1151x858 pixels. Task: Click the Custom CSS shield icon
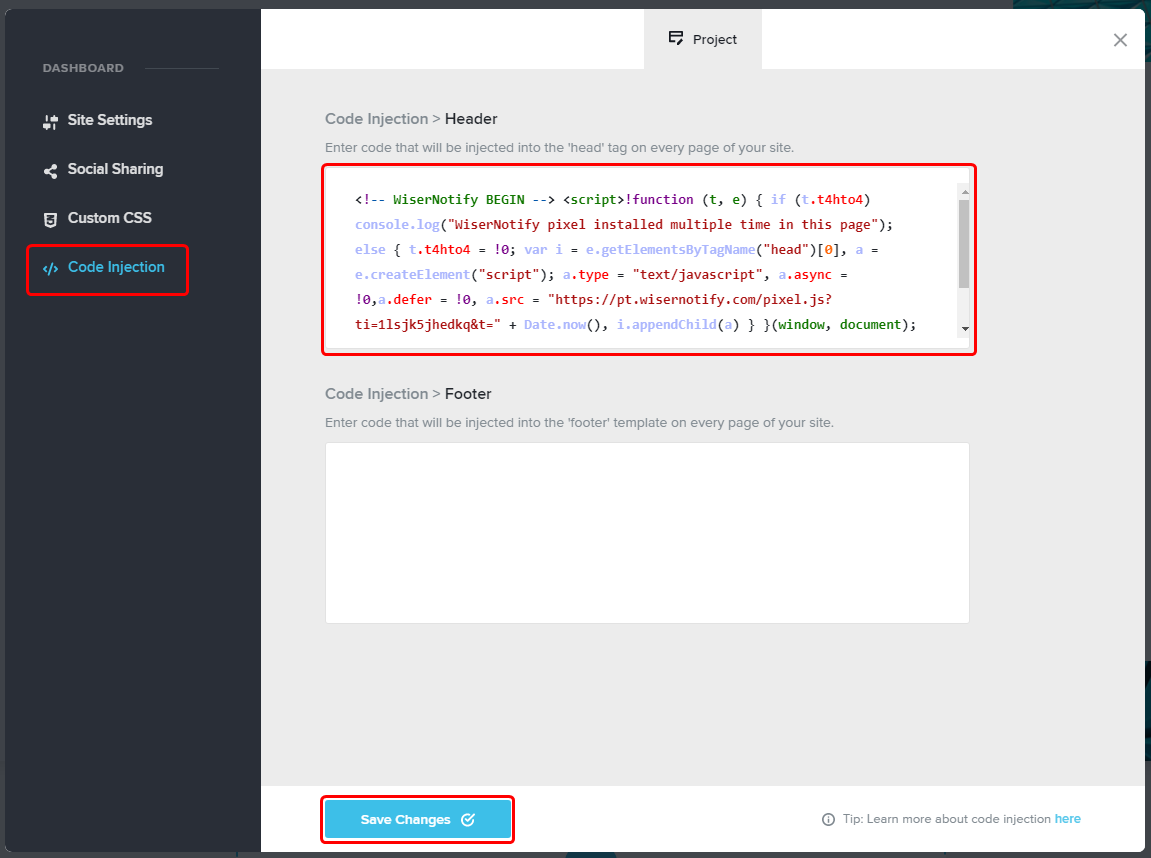pyautogui.click(x=50, y=219)
